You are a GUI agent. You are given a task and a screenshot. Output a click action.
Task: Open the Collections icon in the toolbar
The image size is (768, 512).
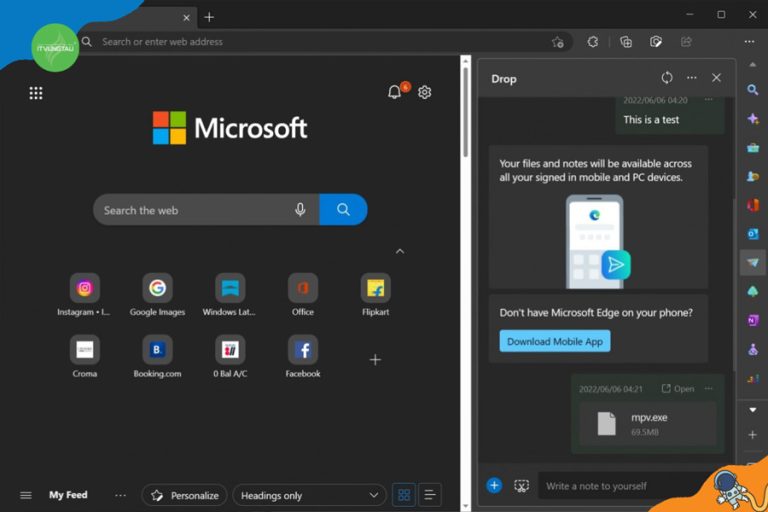[625, 42]
